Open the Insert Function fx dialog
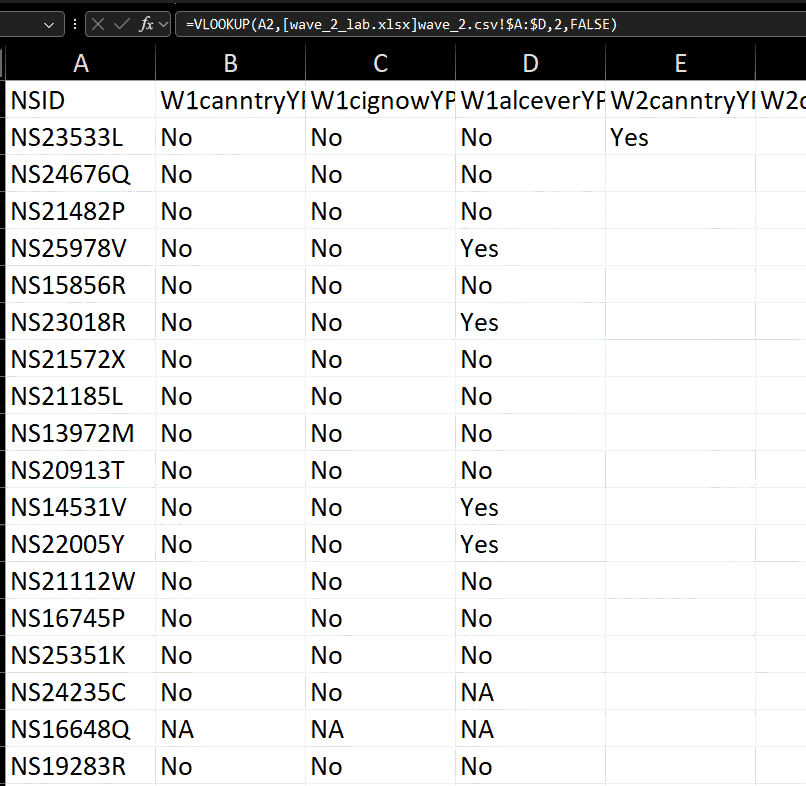The image size is (806, 786). coord(147,24)
